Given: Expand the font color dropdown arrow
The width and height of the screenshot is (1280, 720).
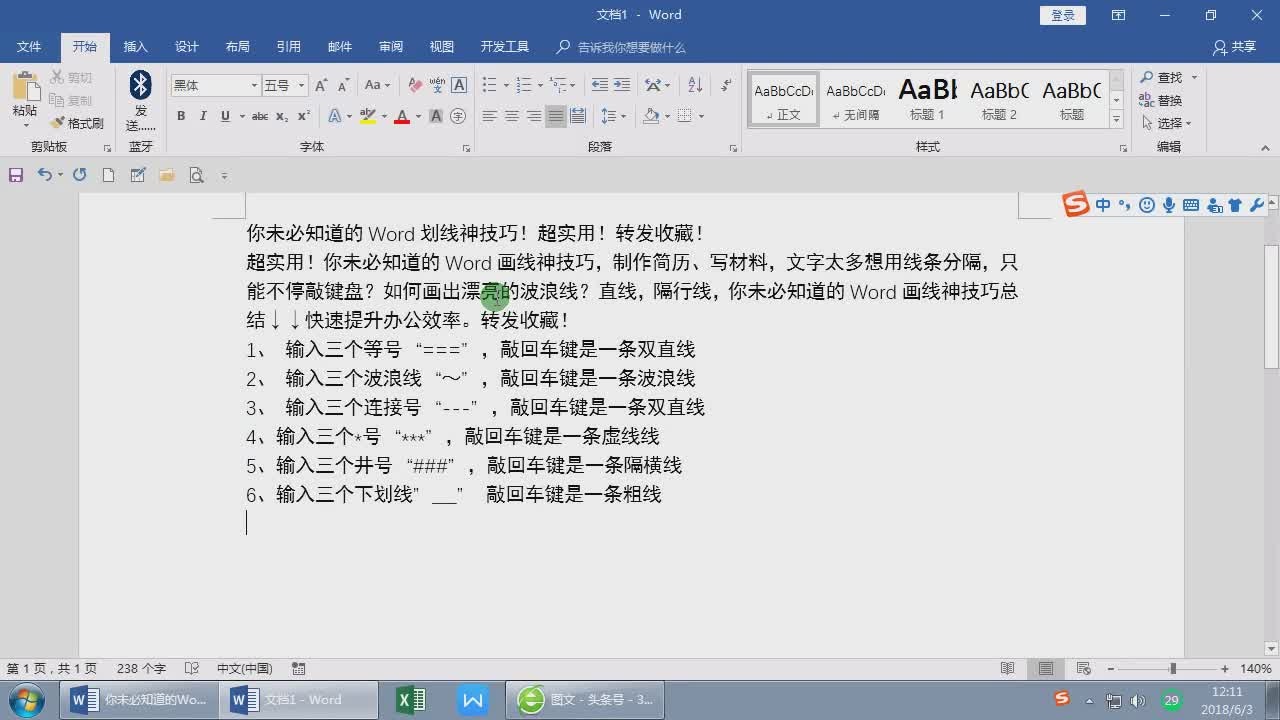Looking at the screenshot, I should pyautogui.click(x=419, y=116).
